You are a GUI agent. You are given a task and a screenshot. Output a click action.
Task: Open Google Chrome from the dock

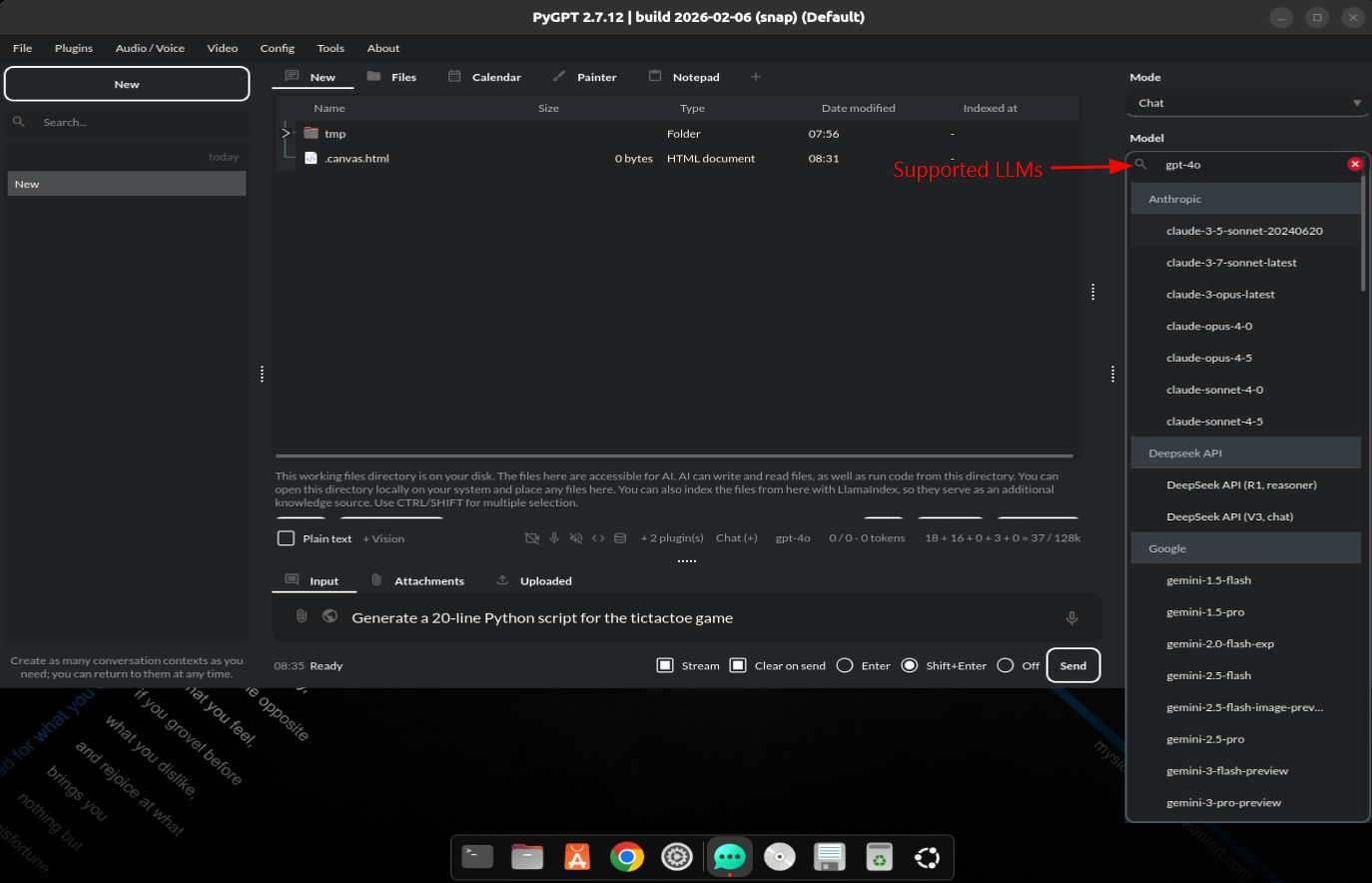click(x=627, y=856)
